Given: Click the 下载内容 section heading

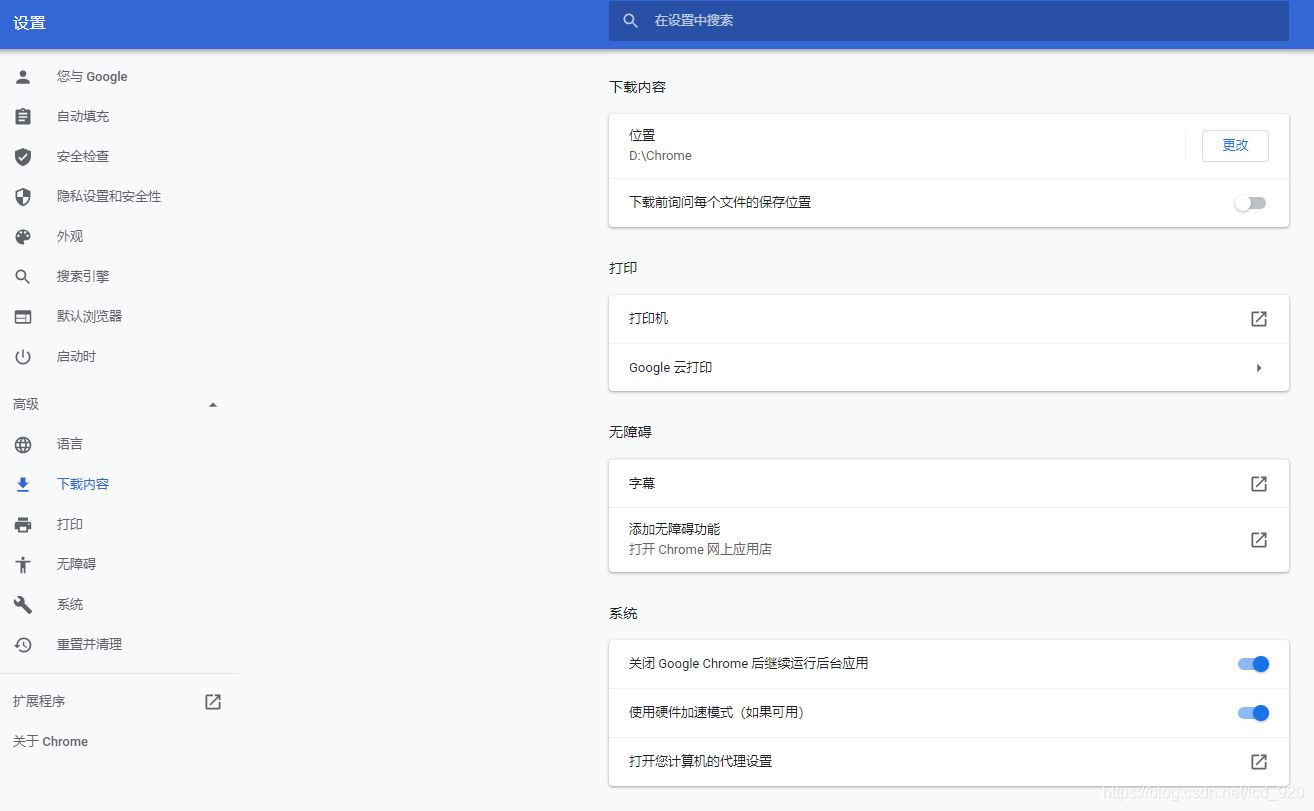Looking at the screenshot, I should [x=637, y=88].
